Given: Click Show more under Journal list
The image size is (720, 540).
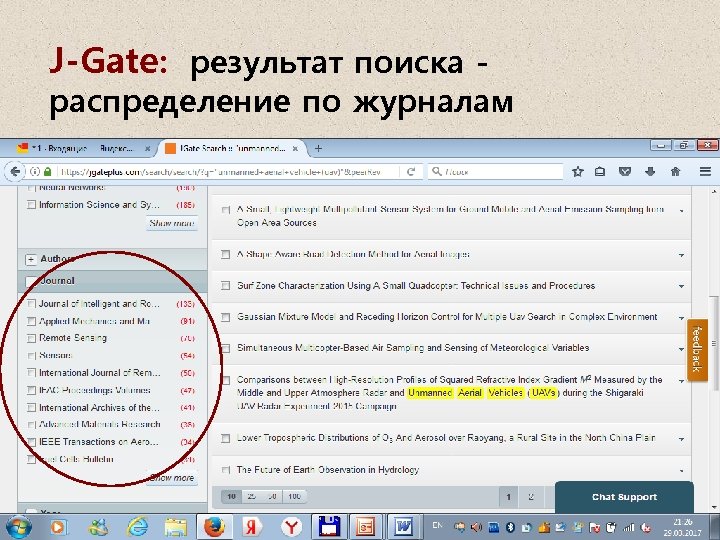Looking at the screenshot, I should pyautogui.click(x=172, y=478).
